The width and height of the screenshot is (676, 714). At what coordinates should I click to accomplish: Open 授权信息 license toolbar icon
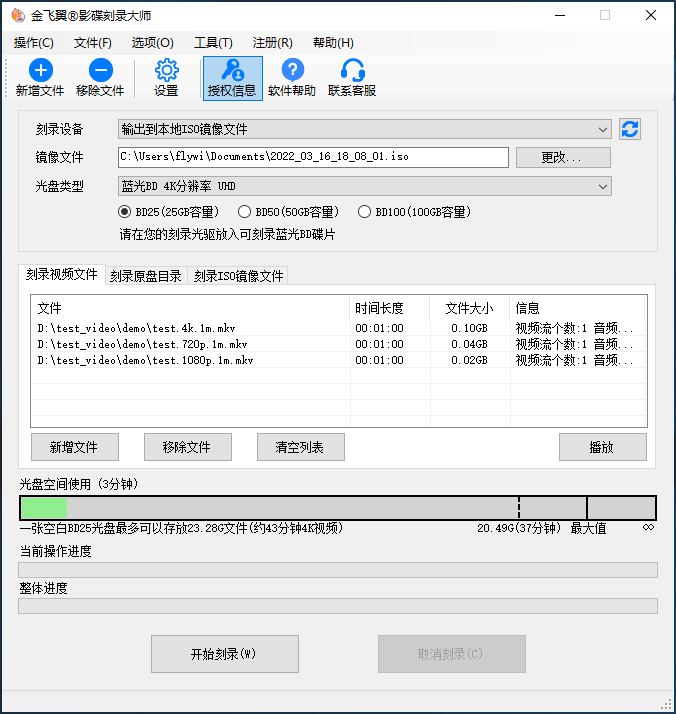coord(232,71)
